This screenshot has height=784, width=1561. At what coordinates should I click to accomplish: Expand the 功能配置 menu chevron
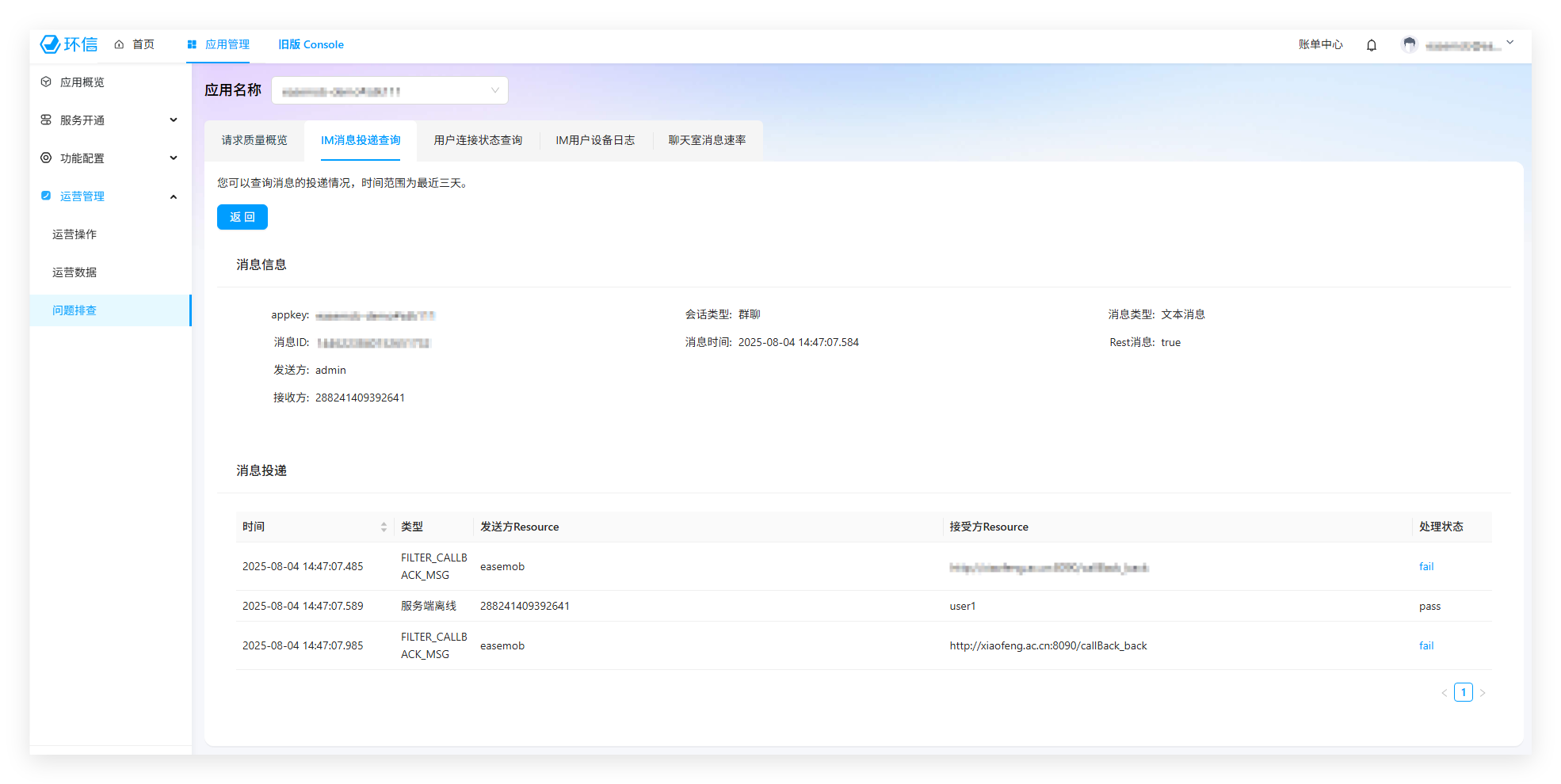tap(174, 158)
